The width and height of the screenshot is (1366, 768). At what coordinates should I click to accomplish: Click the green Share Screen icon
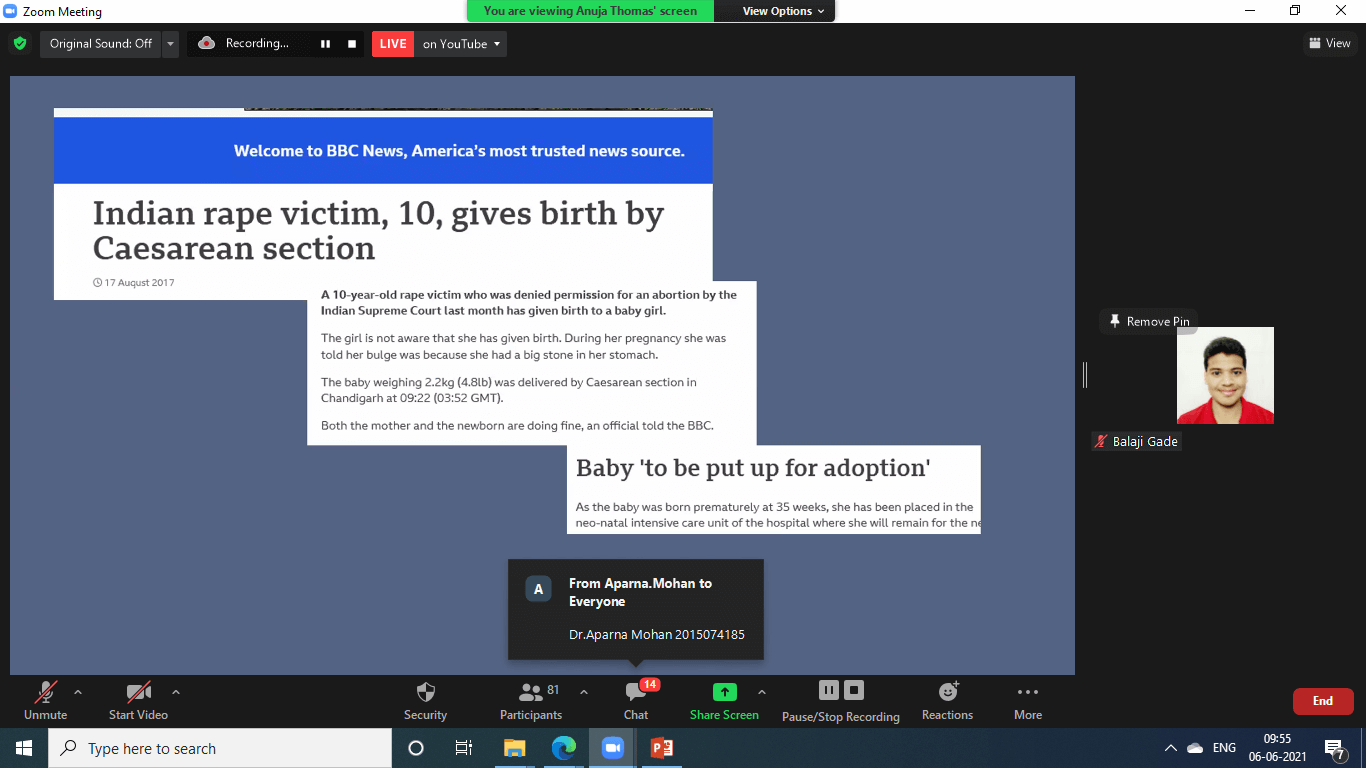(724, 692)
